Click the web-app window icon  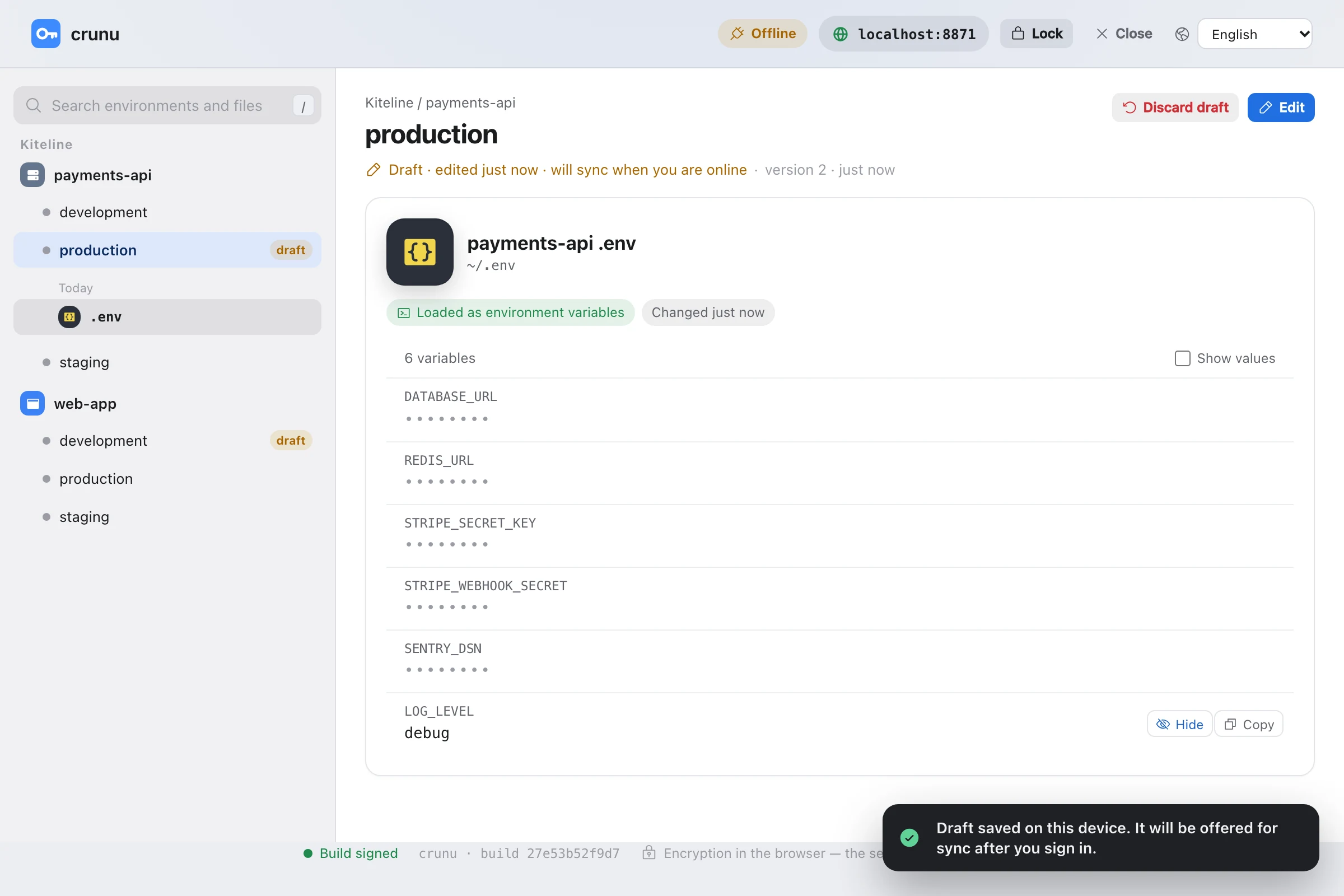pyautogui.click(x=32, y=403)
